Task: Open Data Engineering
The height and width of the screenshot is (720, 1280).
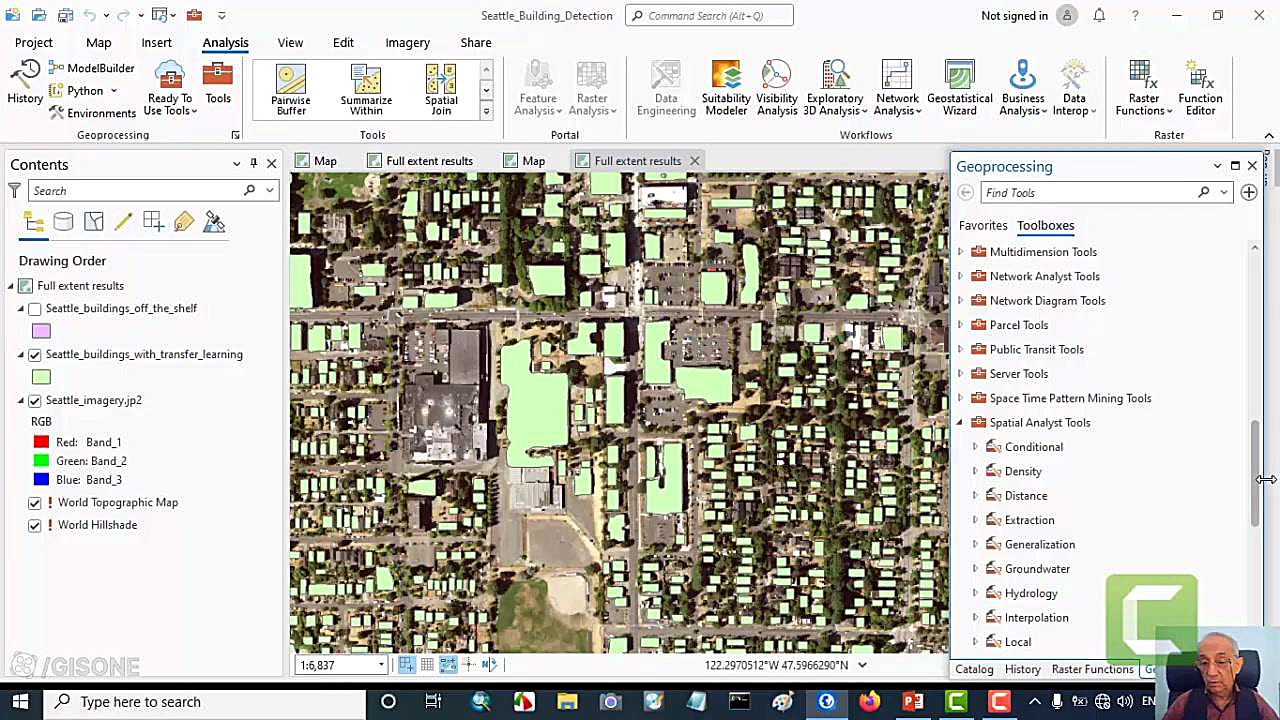Action: [x=666, y=88]
